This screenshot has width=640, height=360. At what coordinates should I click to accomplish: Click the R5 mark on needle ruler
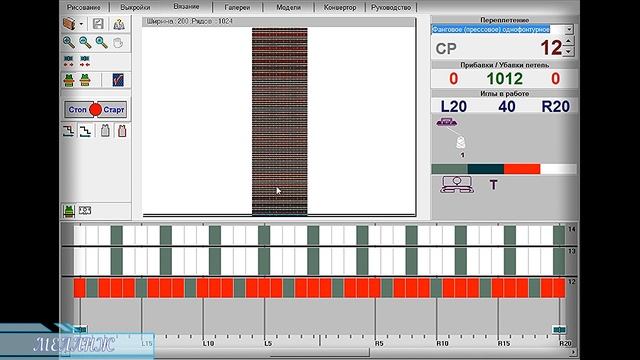pyautogui.click(x=379, y=344)
